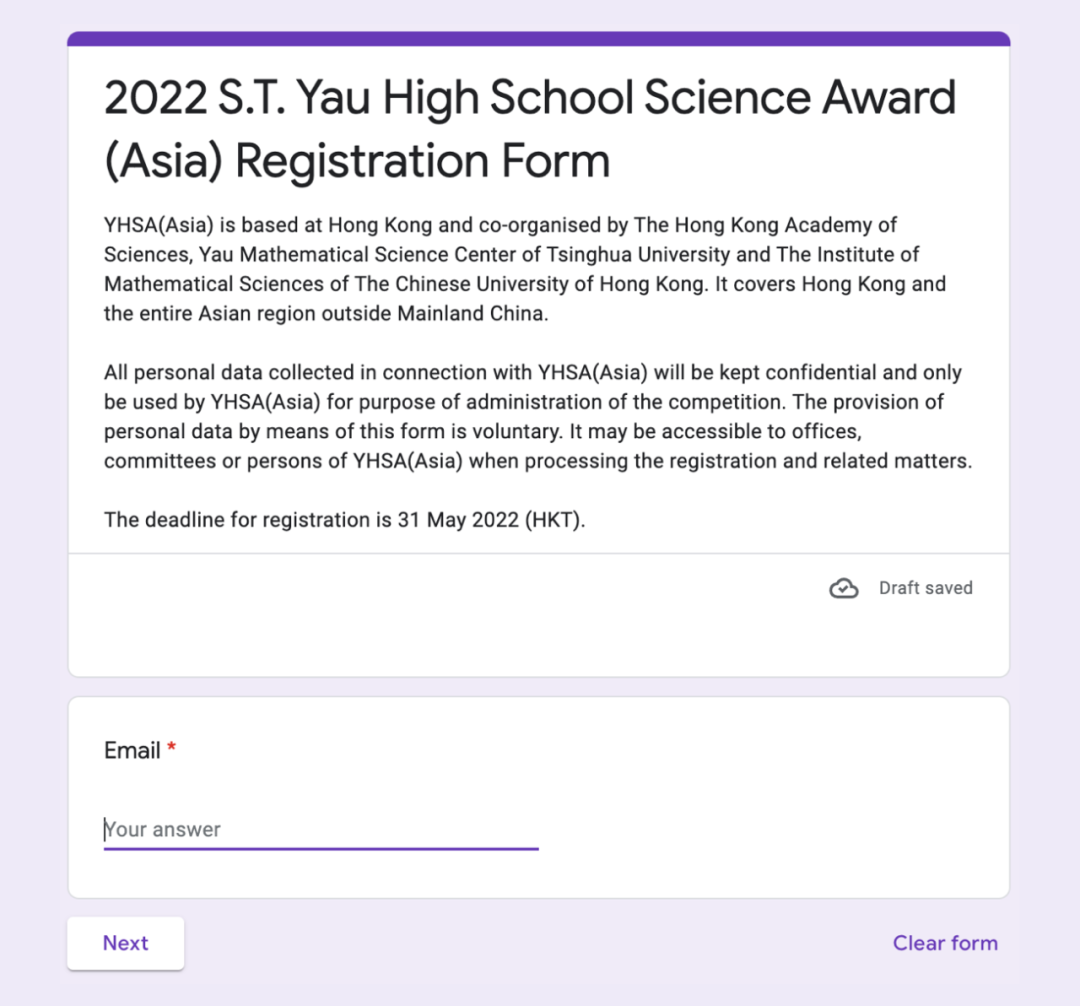Screen dimensions: 1080x1006
Task: Click inside the empty answer box for Email
Action: click(x=320, y=829)
